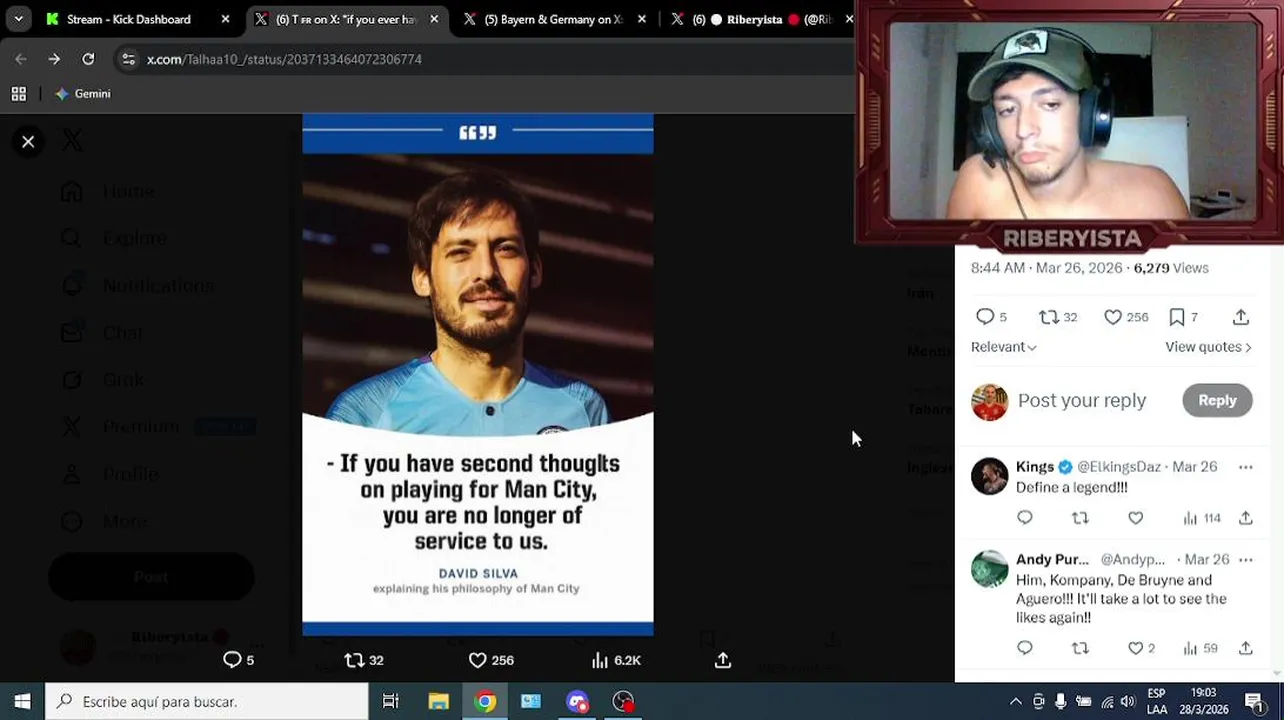Open the volume control in system tray
This screenshot has width=1284, height=720.
click(1128, 701)
